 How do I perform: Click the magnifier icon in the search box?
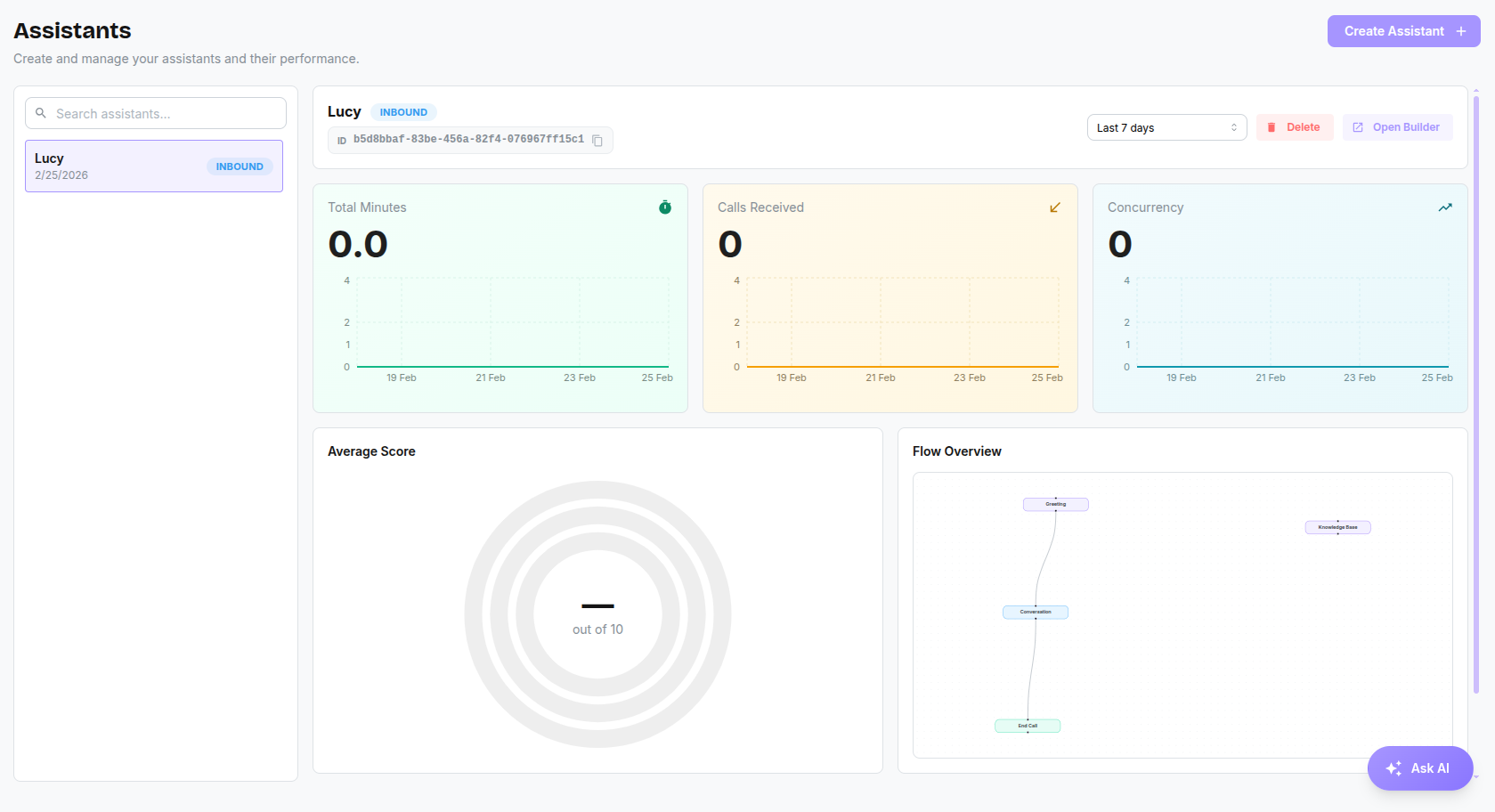[x=41, y=113]
